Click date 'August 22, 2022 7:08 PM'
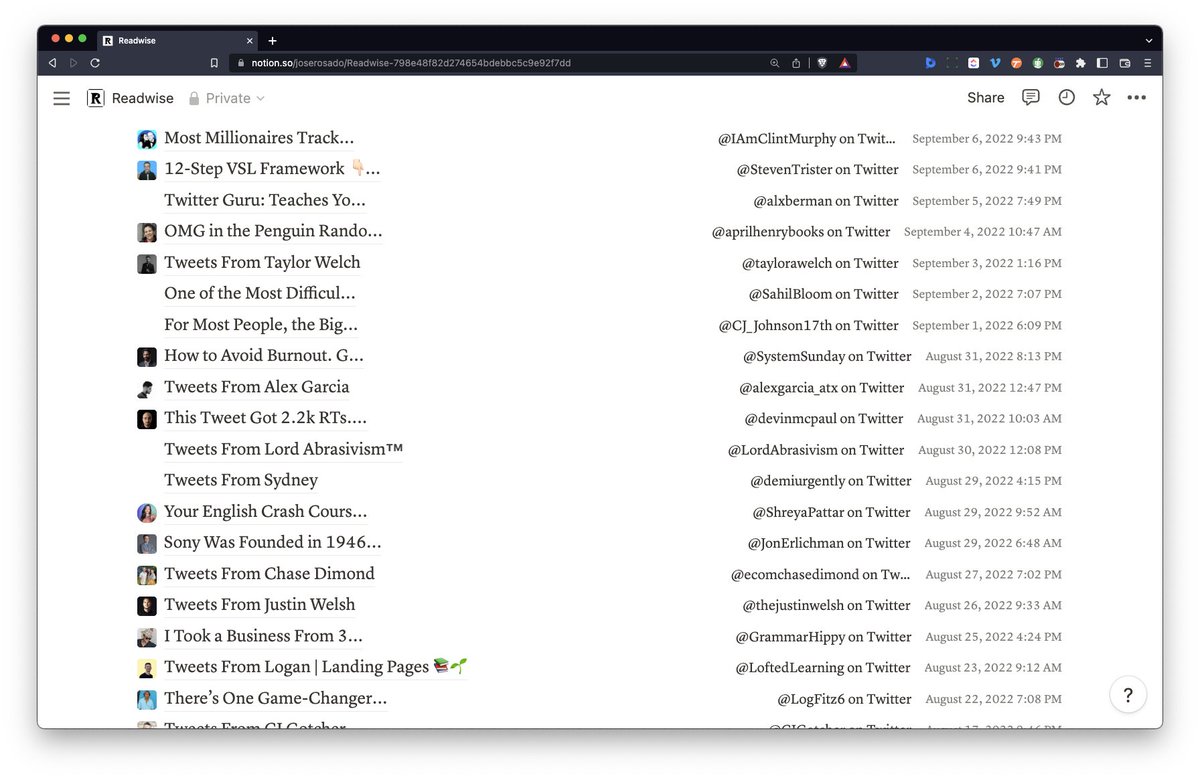Image resolution: width=1200 pixels, height=778 pixels. 994,699
